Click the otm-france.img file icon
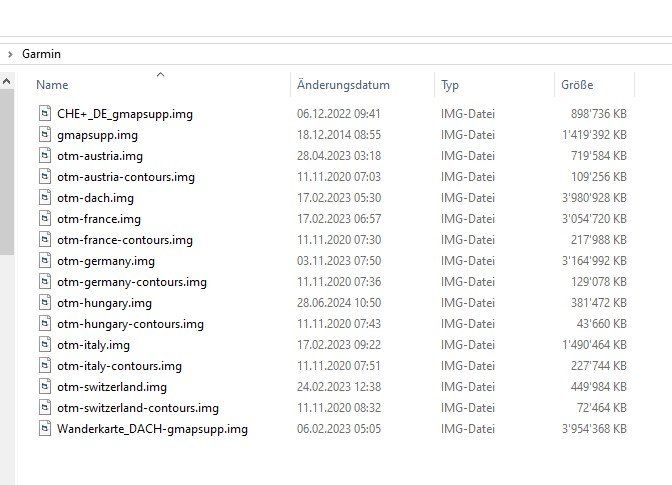This screenshot has width=672, height=485. coord(45,219)
